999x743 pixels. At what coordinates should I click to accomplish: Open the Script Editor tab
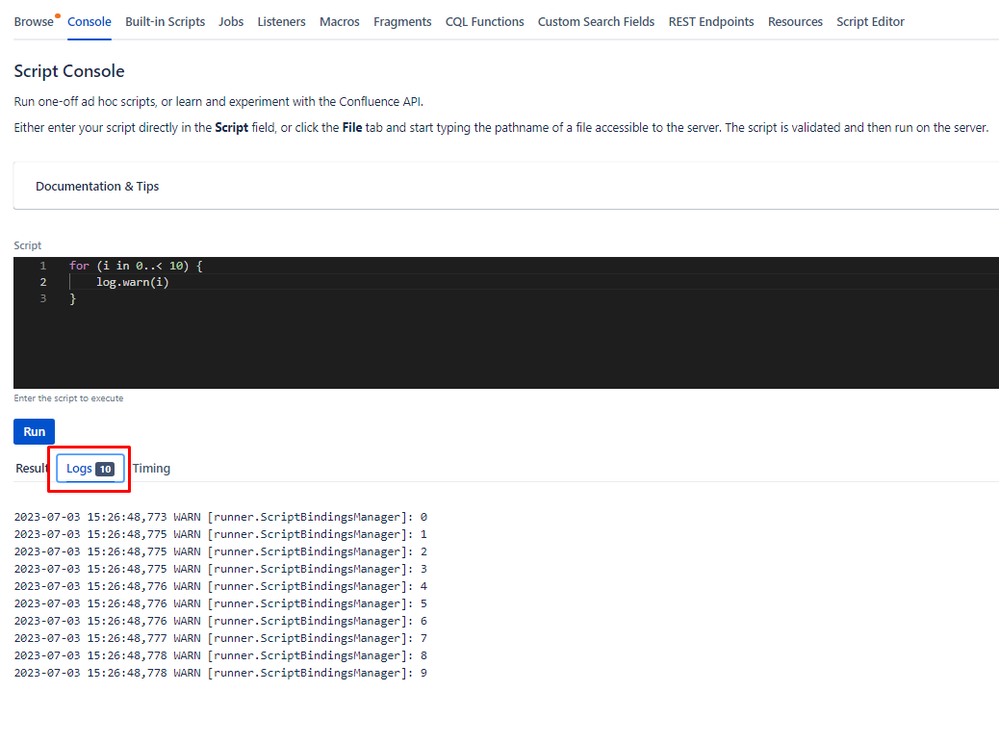[870, 22]
